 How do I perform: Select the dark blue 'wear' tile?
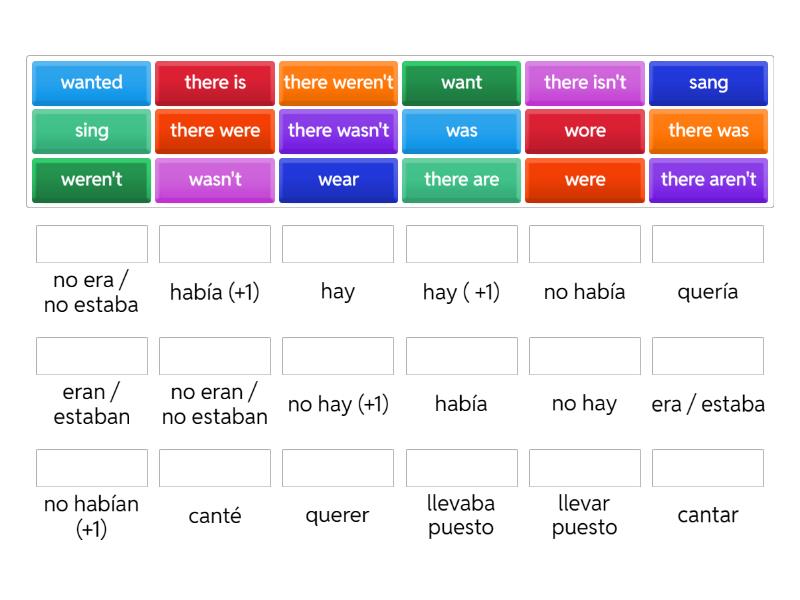(x=338, y=180)
